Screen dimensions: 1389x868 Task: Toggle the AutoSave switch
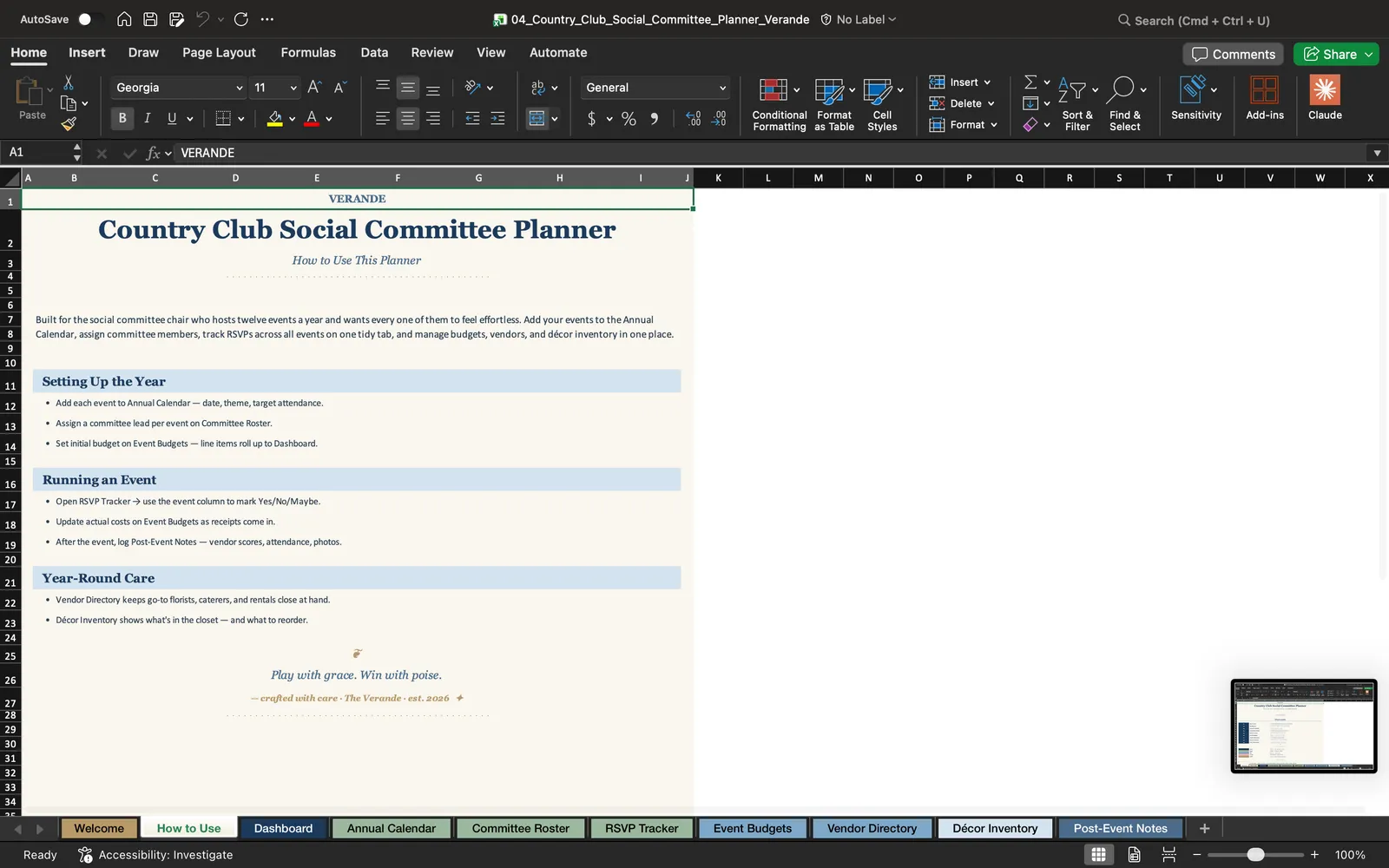(89, 19)
